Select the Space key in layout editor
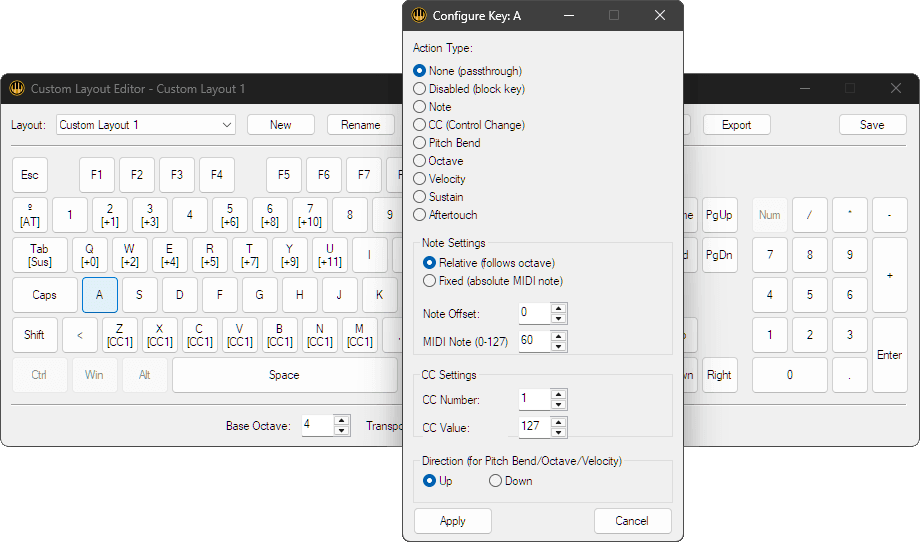 tap(285, 375)
